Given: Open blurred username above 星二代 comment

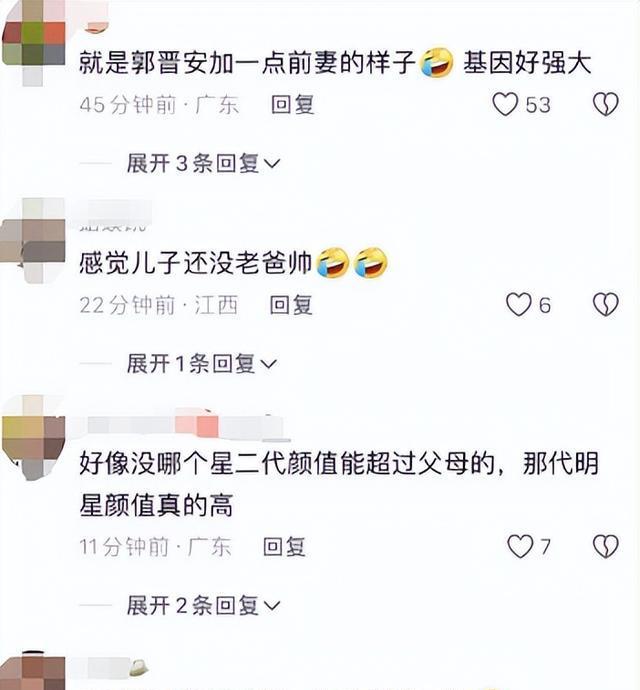Looking at the screenshot, I should click(185, 426).
